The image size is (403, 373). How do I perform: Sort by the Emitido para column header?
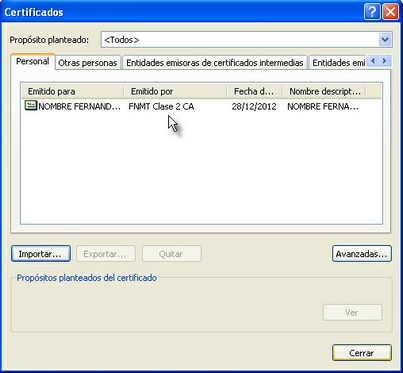(x=73, y=91)
